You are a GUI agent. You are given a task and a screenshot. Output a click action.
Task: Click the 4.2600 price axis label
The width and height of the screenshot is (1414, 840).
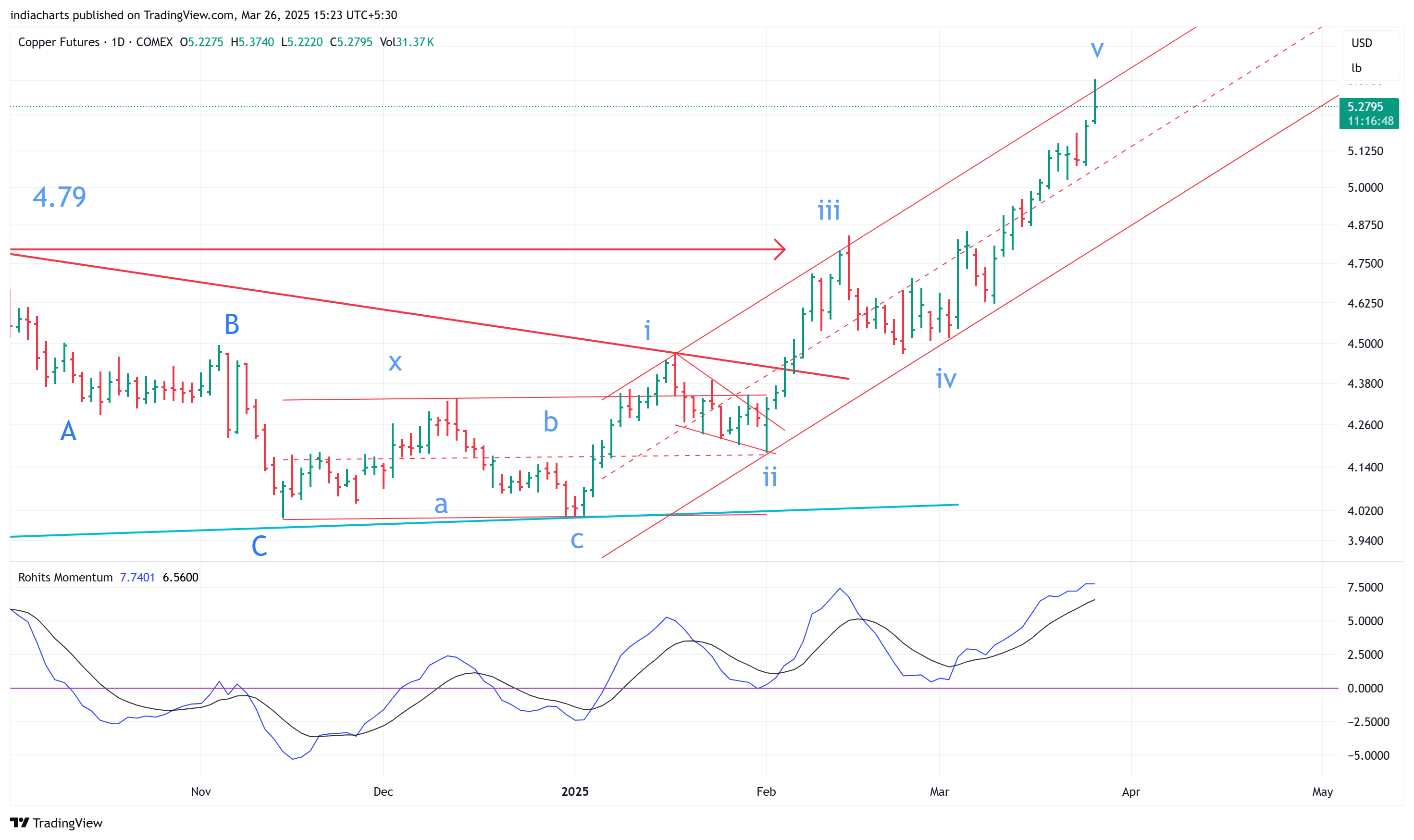pyautogui.click(x=1365, y=424)
